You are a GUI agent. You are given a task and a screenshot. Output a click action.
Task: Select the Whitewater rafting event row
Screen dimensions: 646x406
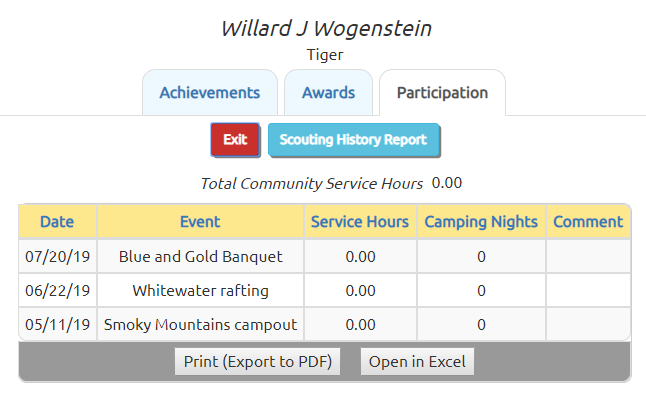(x=325, y=291)
